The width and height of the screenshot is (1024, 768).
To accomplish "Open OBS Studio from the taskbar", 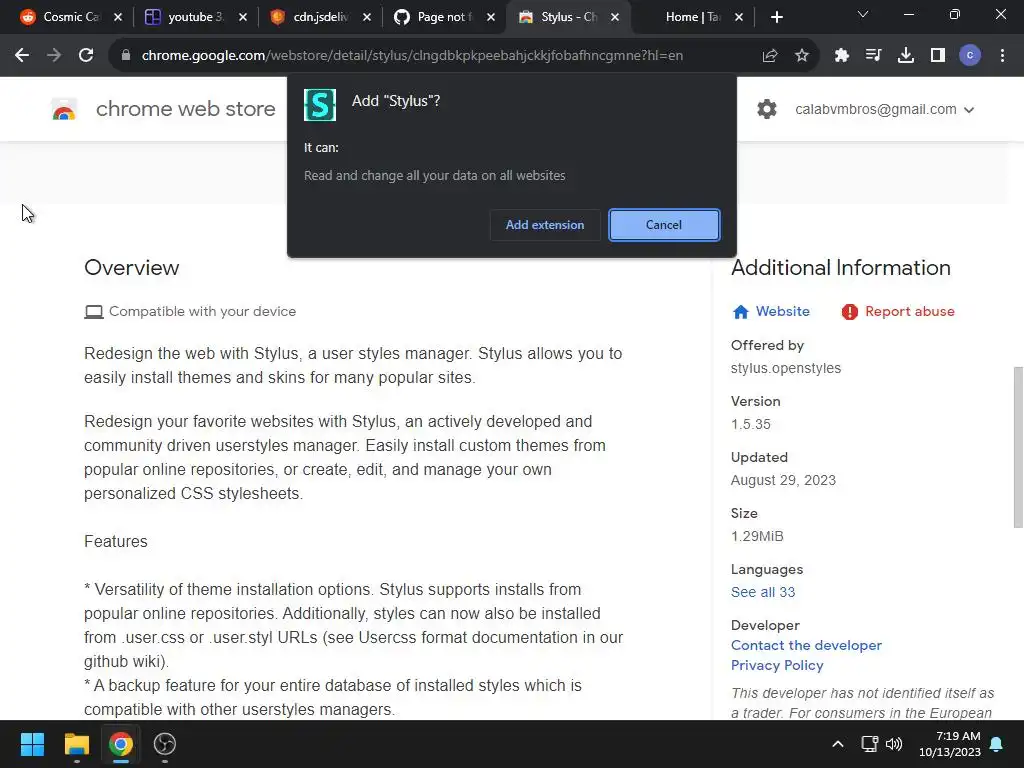I will click(x=165, y=744).
